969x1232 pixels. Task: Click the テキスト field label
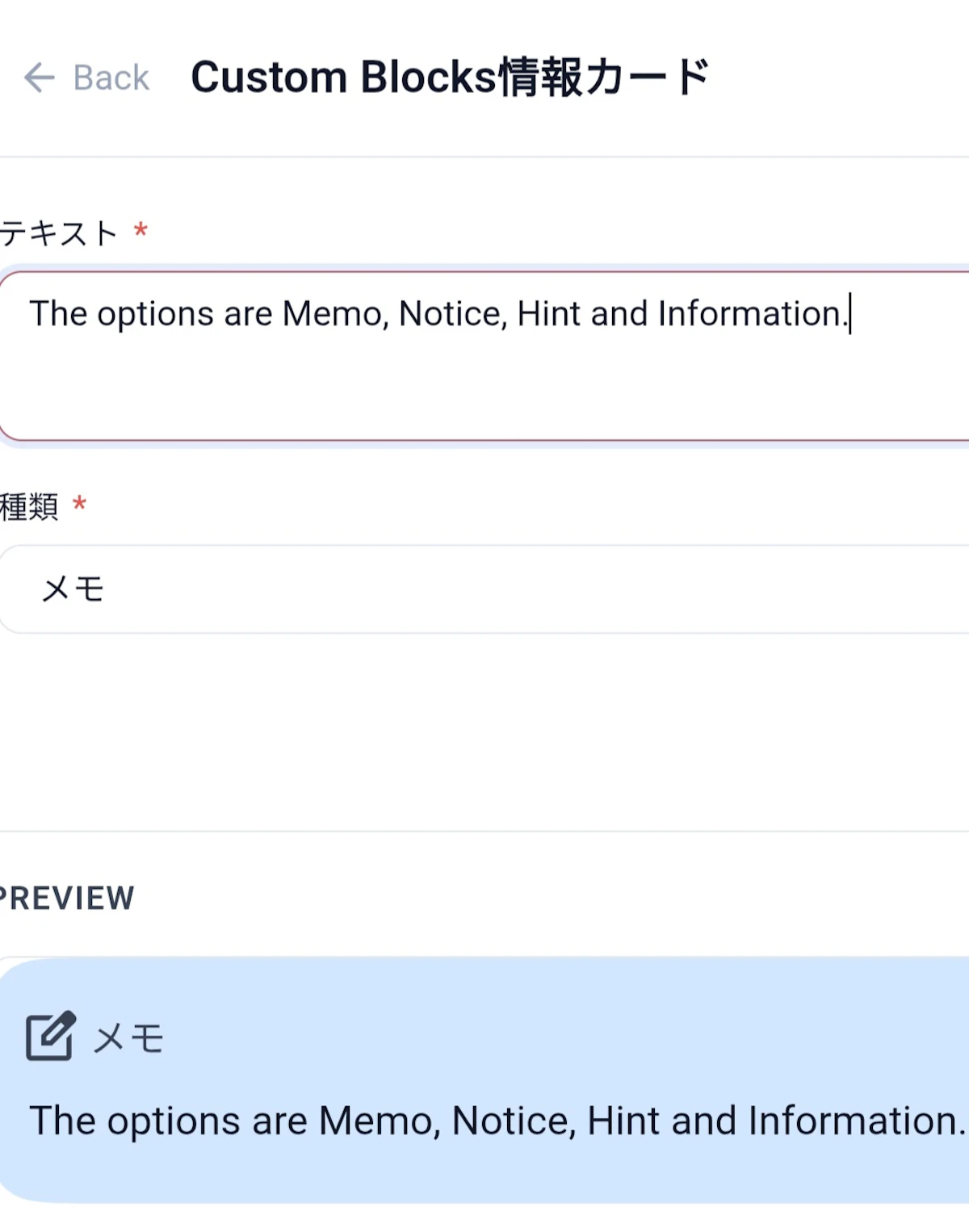point(59,233)
